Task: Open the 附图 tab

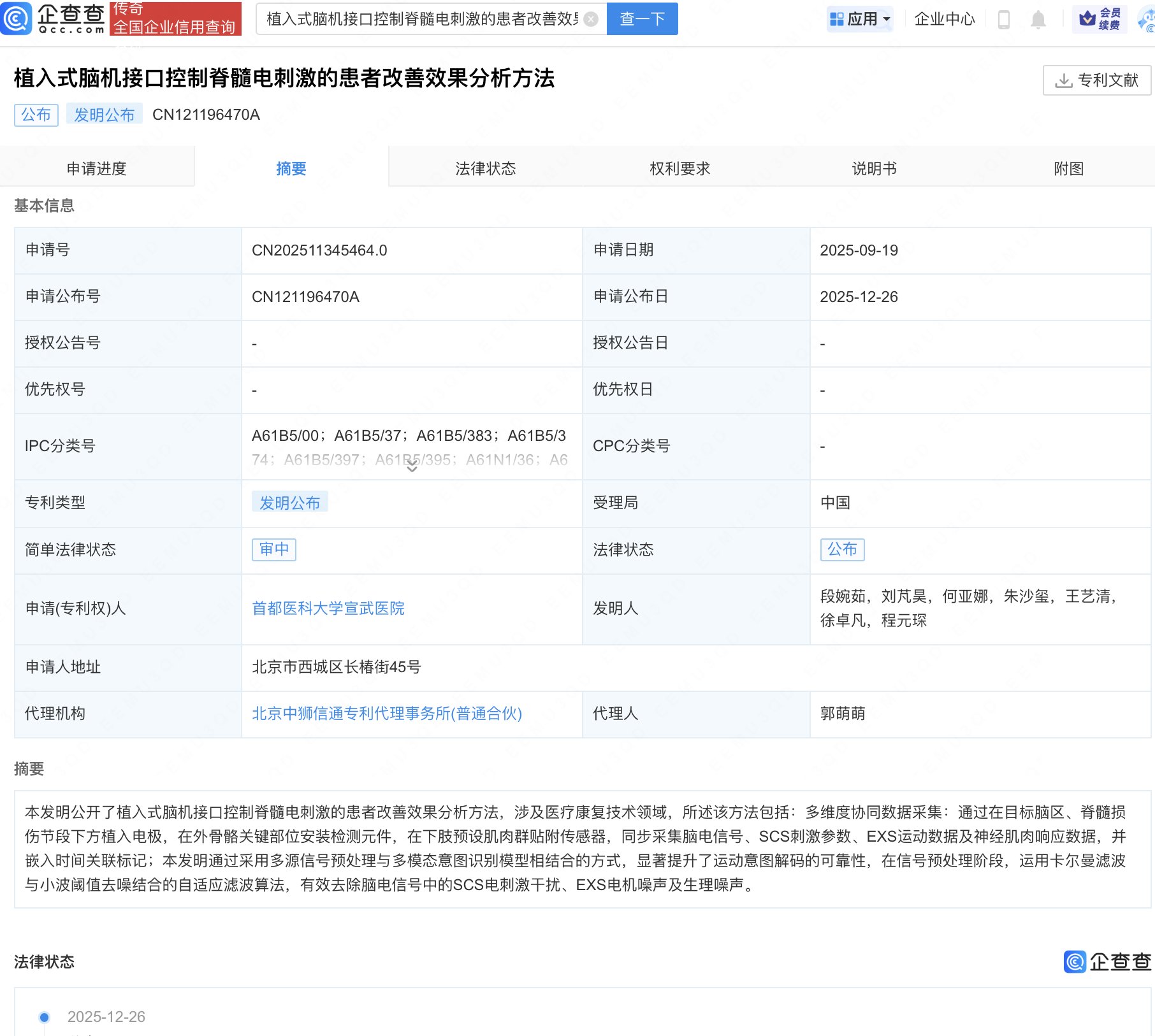Action: (x=1068, y=168)
